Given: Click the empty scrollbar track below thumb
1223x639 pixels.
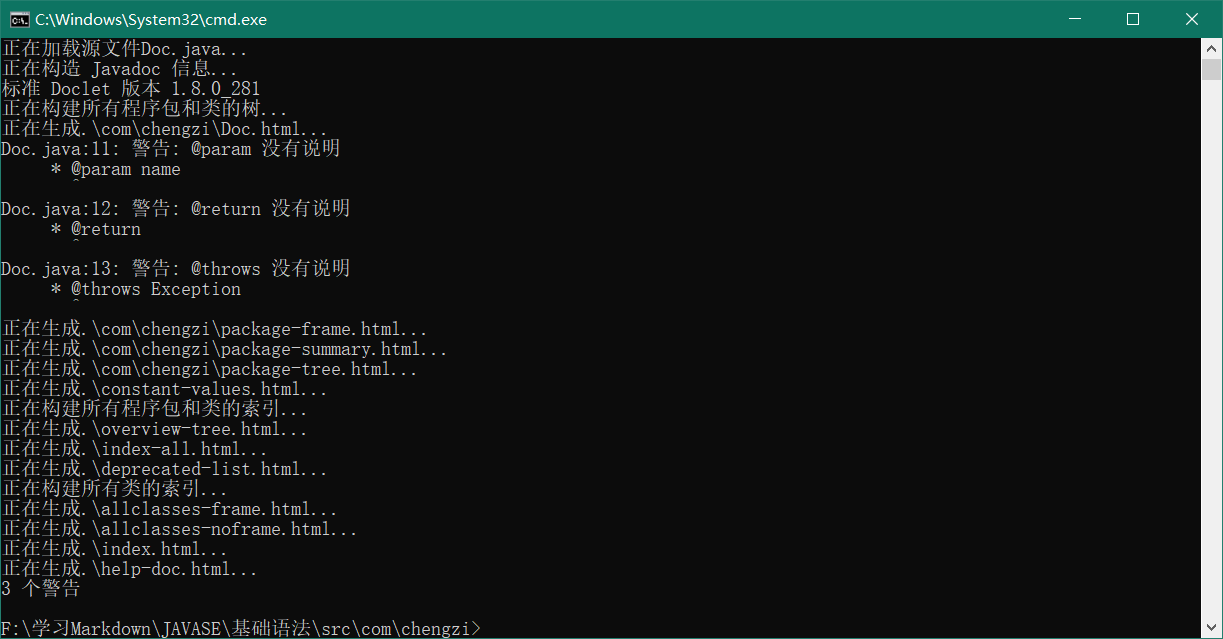Looking at the screenshot, I should 1211,350.
